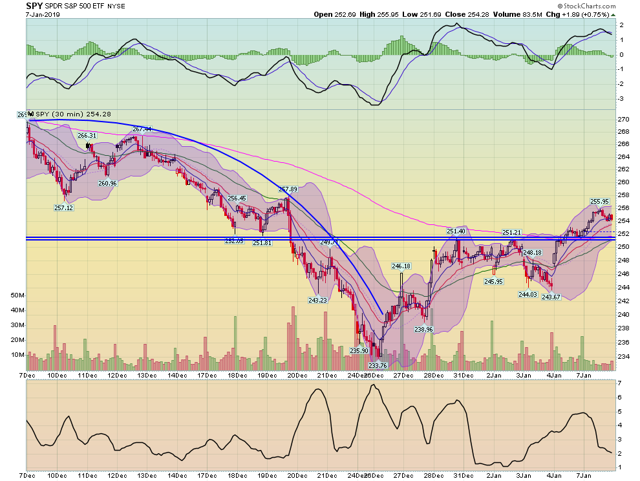Image resolution: width=640 pixels, height=481 pixels.
Task: Click the 243.23 price annotation
Action: [318, 300]
